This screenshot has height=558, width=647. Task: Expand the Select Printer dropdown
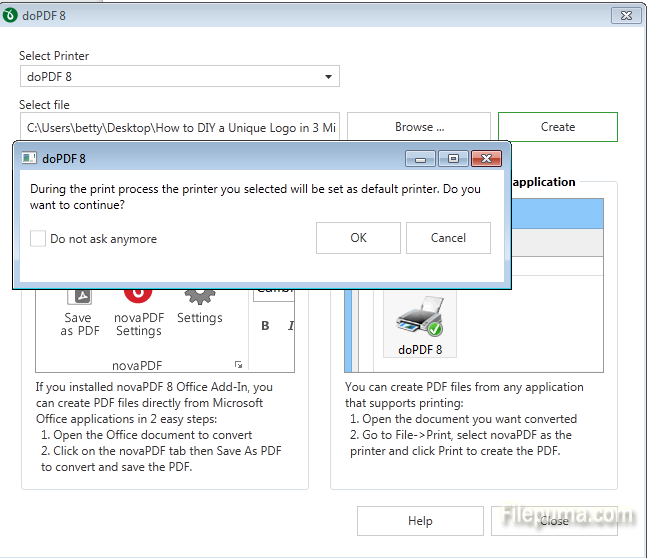coord(328,77)
